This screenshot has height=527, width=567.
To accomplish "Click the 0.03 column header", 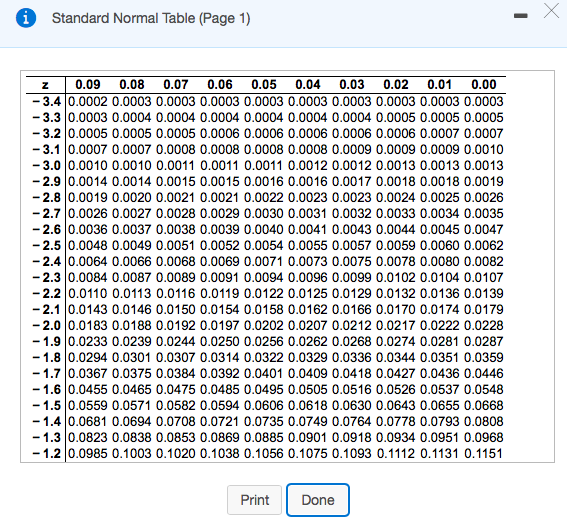I will 352,85.
